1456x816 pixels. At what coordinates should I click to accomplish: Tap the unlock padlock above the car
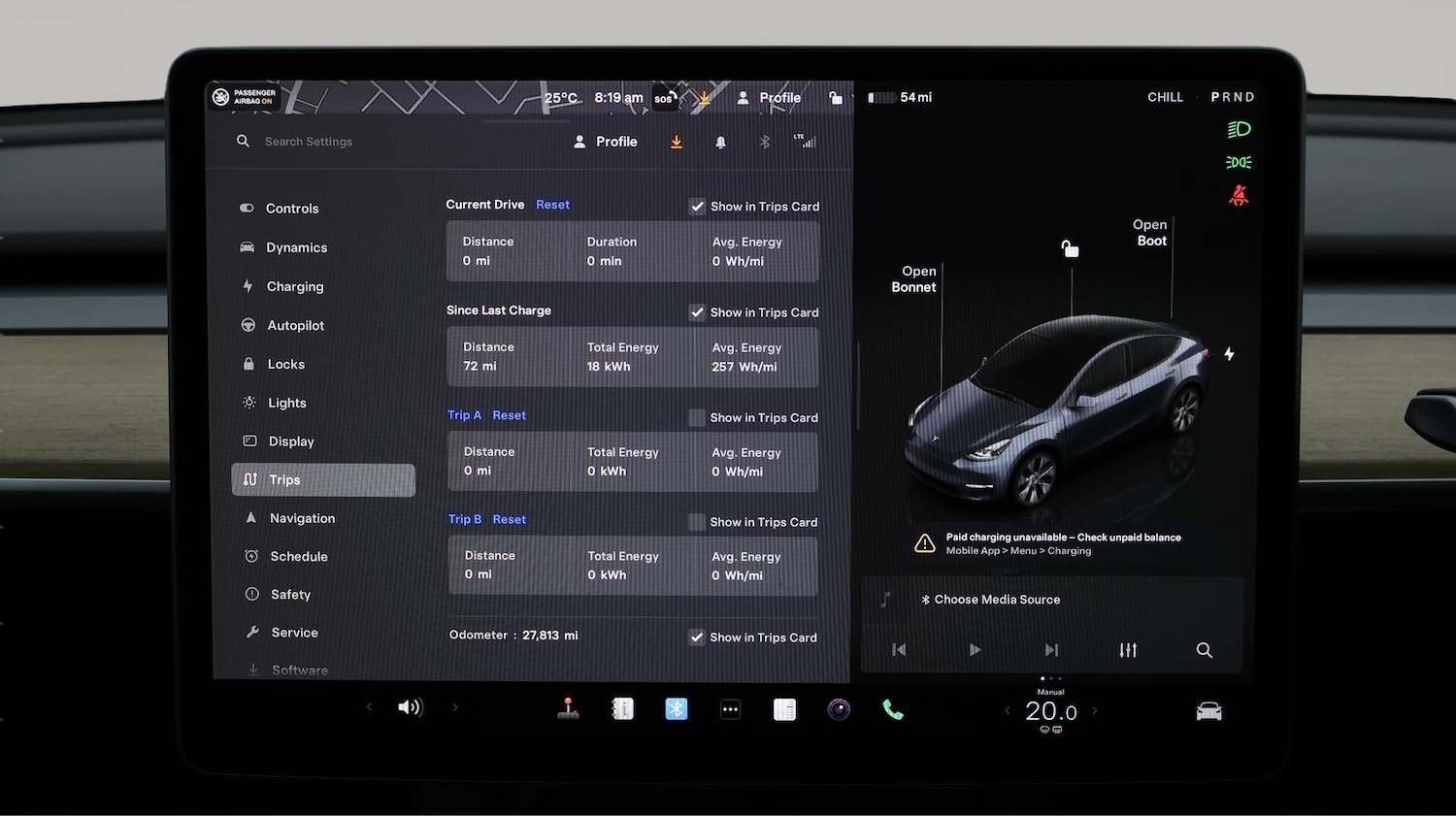(x=1070, y=249)
